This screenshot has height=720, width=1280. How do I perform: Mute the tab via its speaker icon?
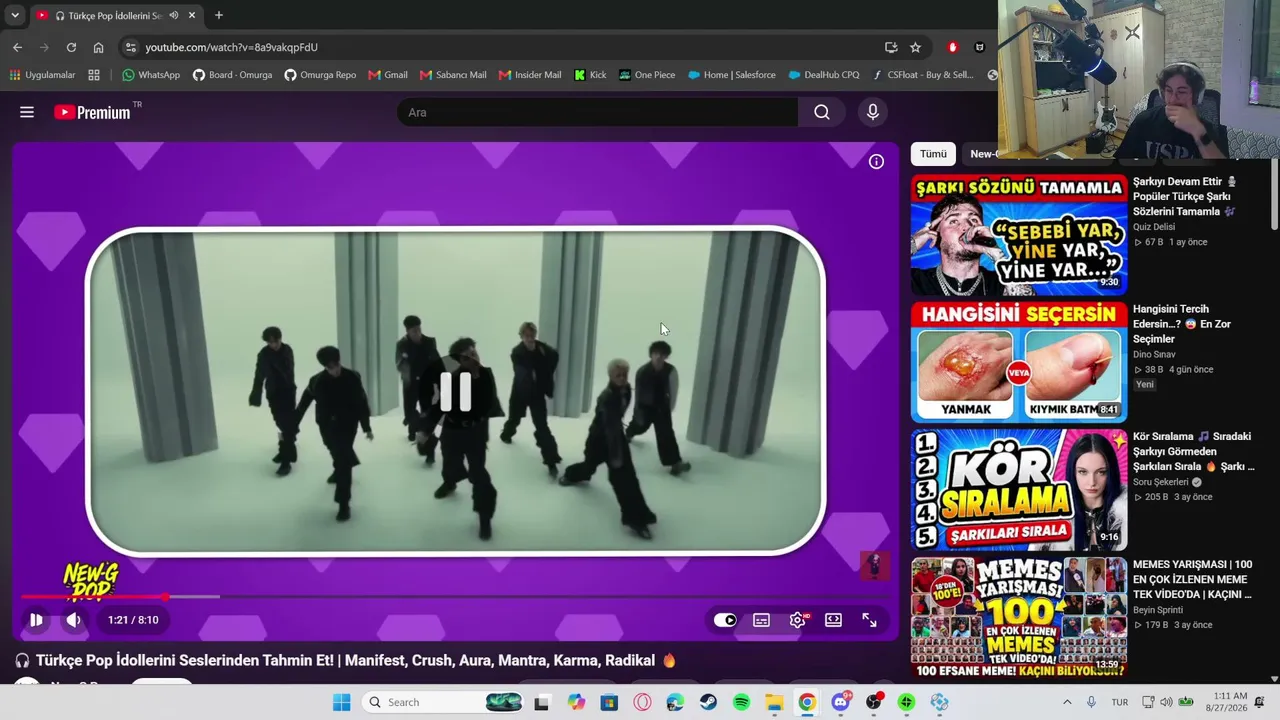(174, 15)
